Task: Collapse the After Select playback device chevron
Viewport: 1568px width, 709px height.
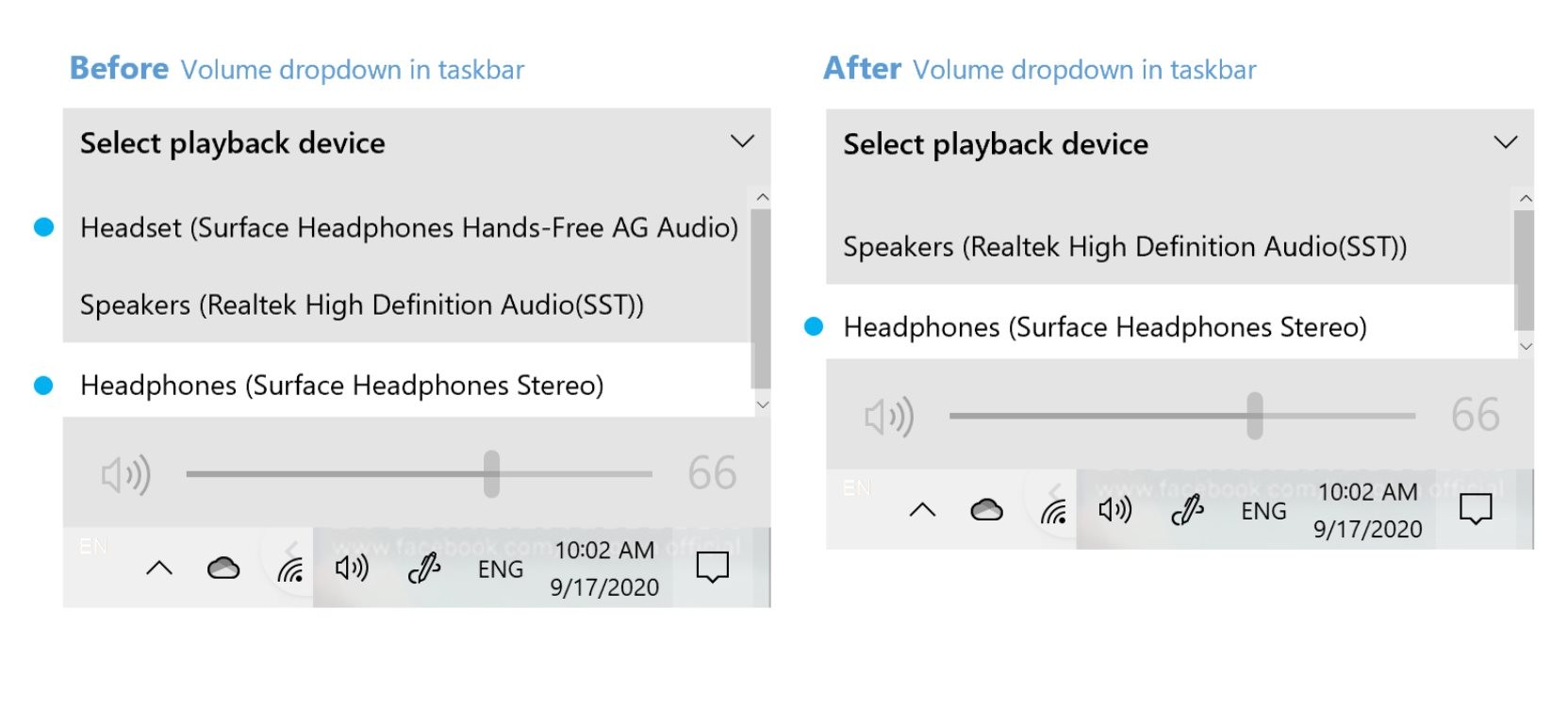Action: point(1506,142)
